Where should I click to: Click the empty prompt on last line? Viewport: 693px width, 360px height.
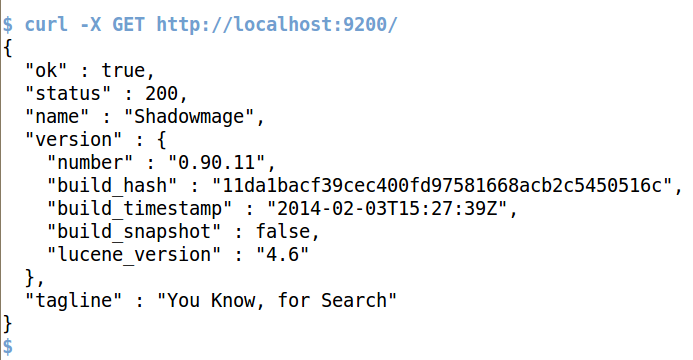(x=8, y=346)
